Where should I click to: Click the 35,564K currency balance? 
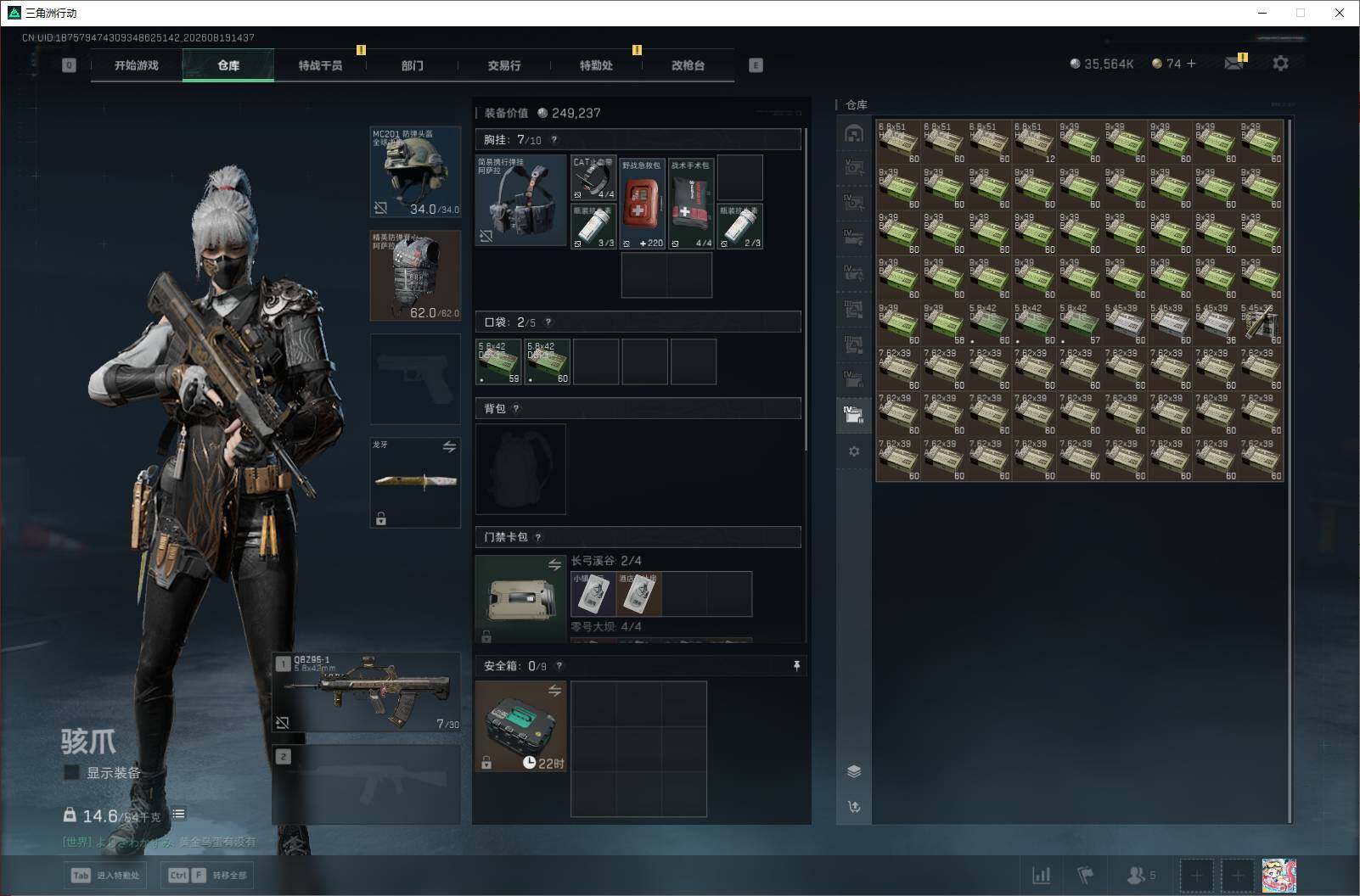tap(1102, 64)
